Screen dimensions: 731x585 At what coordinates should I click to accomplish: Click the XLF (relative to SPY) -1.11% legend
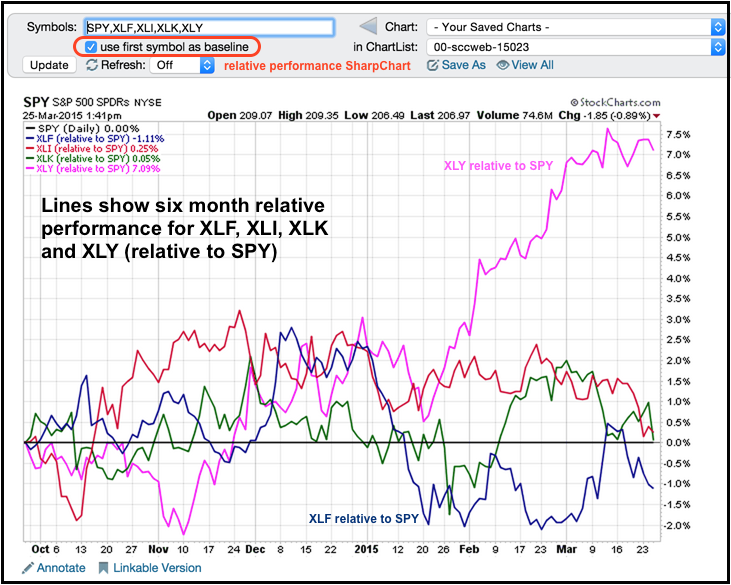coord(95,139)
